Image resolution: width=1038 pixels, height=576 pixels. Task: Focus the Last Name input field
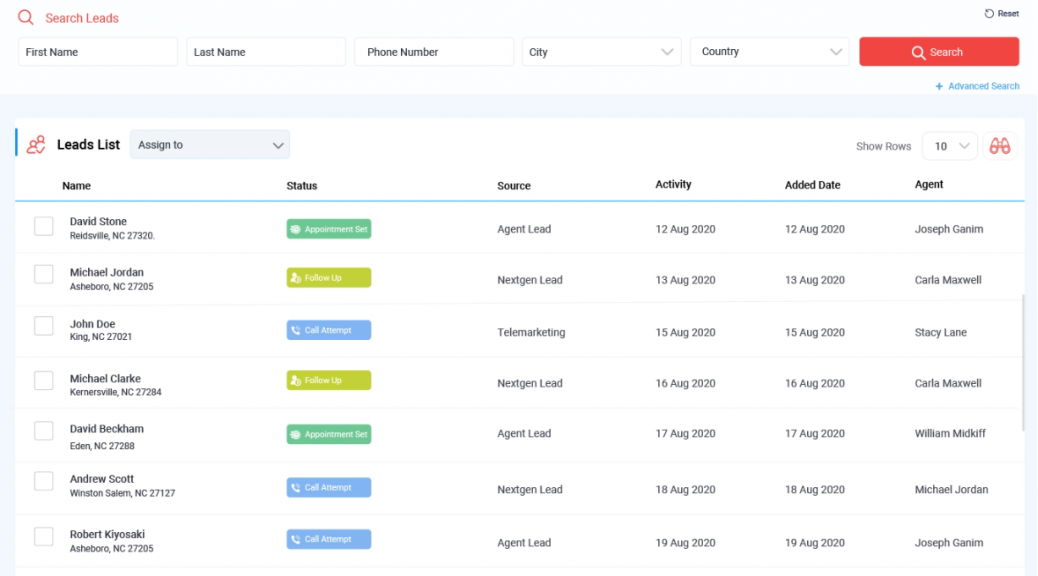pyautogui.click(x=266, y=52)
